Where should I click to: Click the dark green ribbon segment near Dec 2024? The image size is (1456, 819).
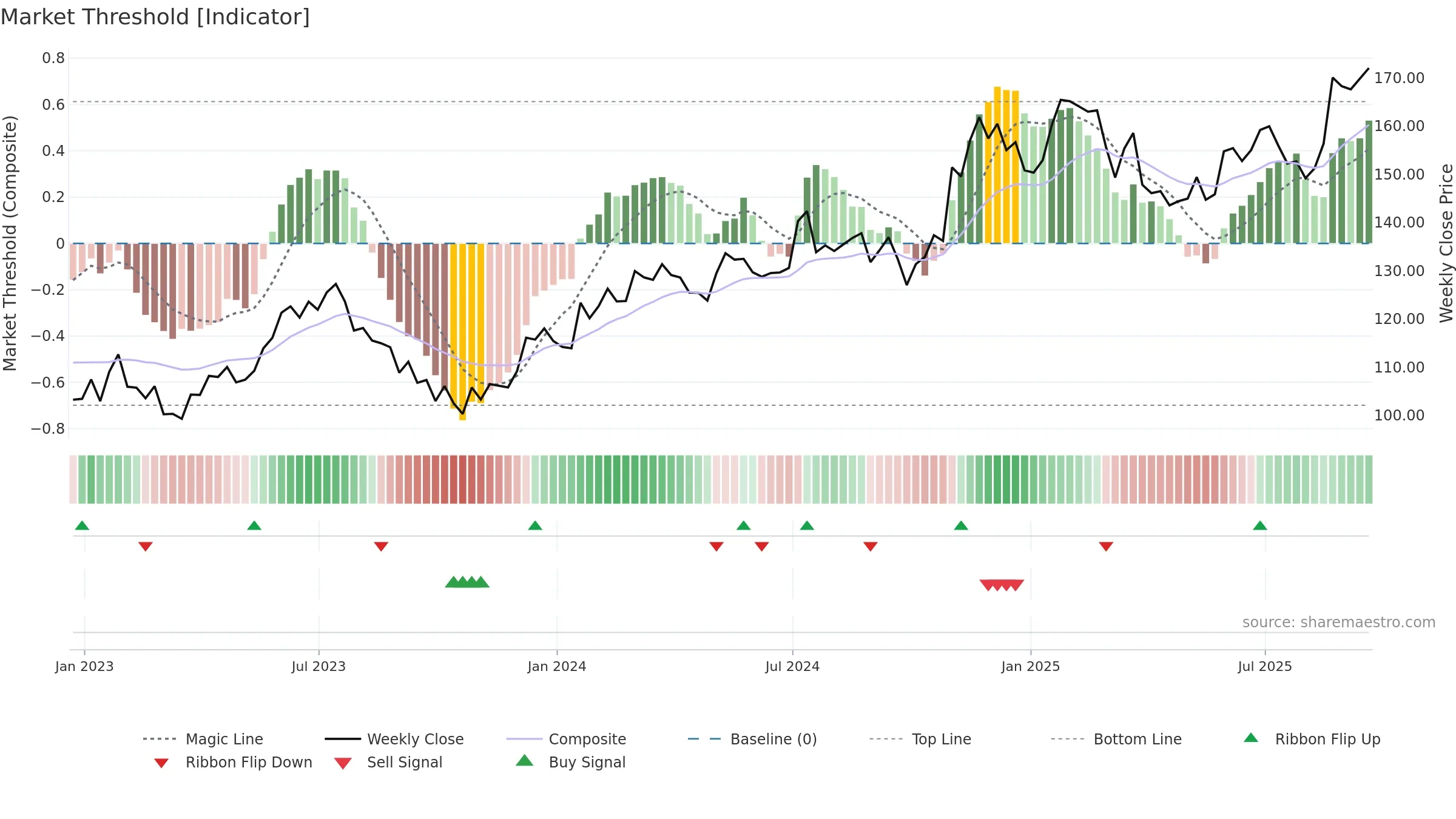coord(1006,479)
